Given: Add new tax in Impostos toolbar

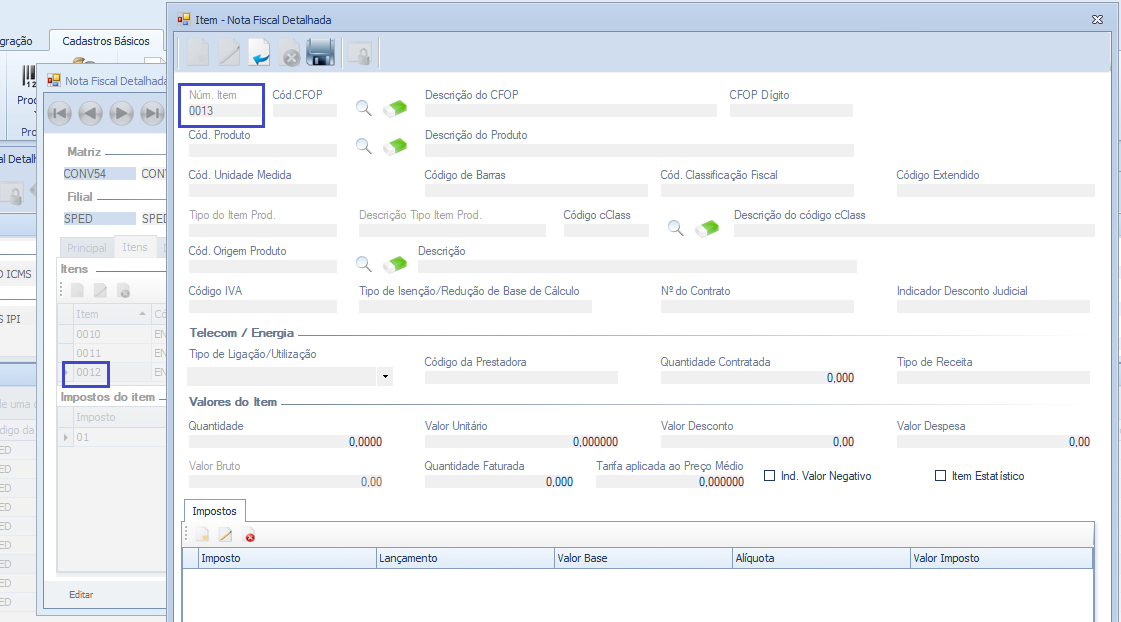Looking at the screenshot, I should pos(203,535).
